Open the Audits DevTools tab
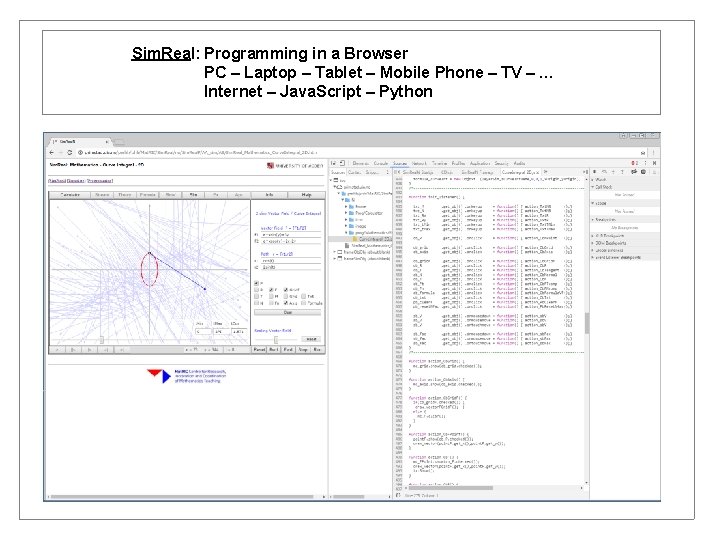This screenshot has height=540, width=720. tap(519, 163)
